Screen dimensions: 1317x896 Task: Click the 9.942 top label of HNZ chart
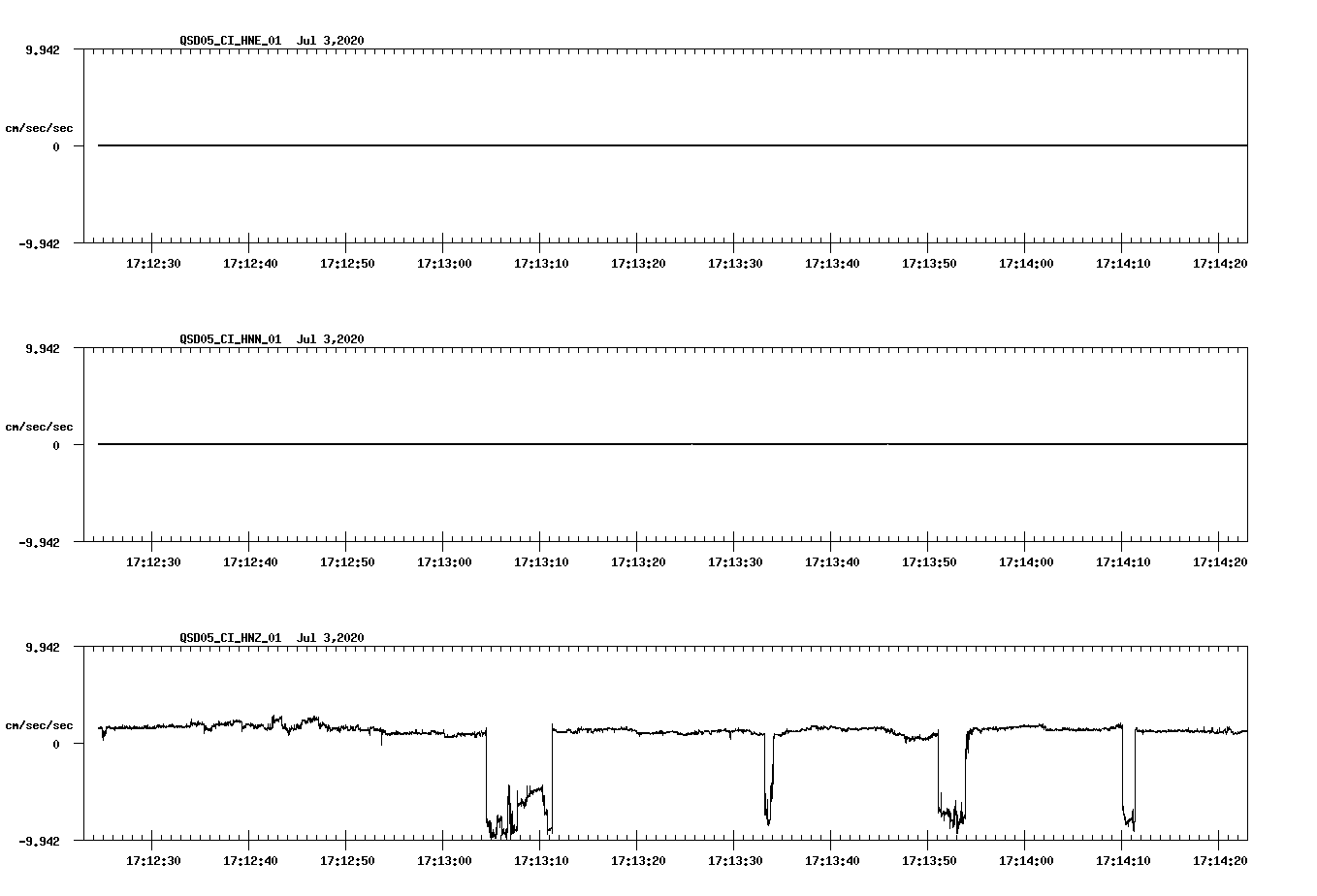pos(42,647)
